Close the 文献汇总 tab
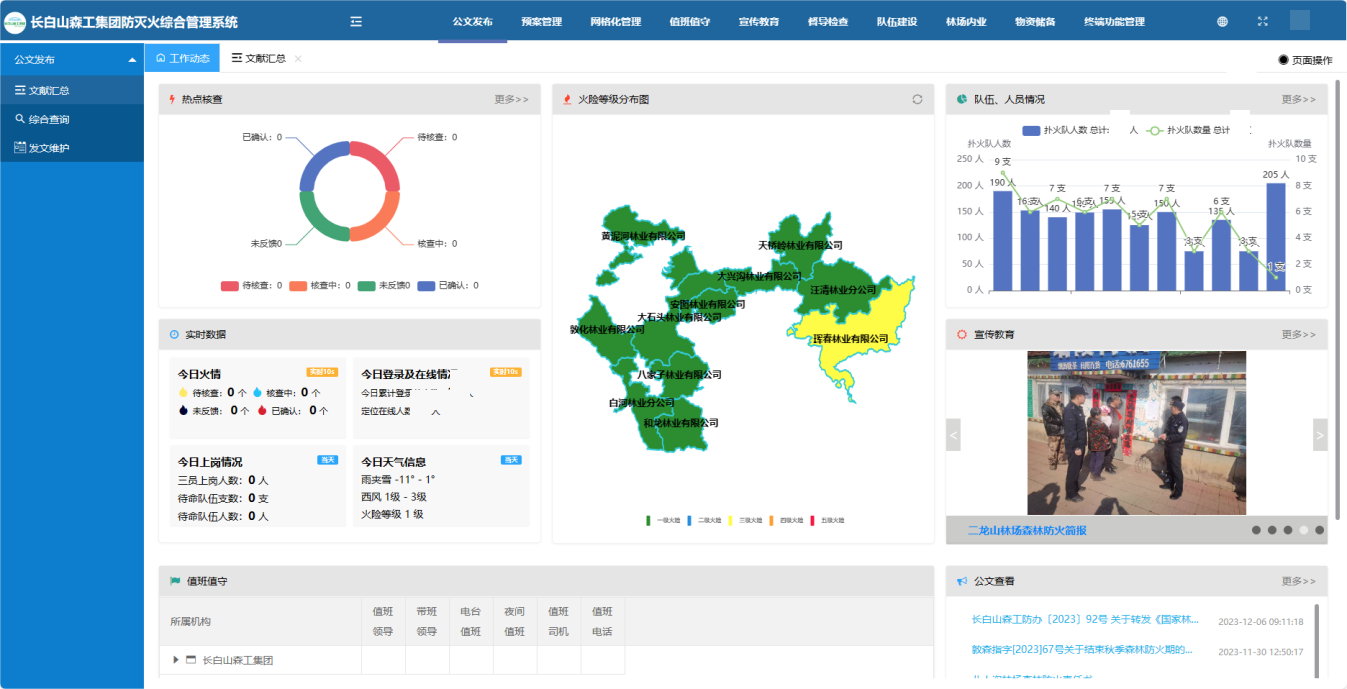1347x689 pixels. coord(298,58)
